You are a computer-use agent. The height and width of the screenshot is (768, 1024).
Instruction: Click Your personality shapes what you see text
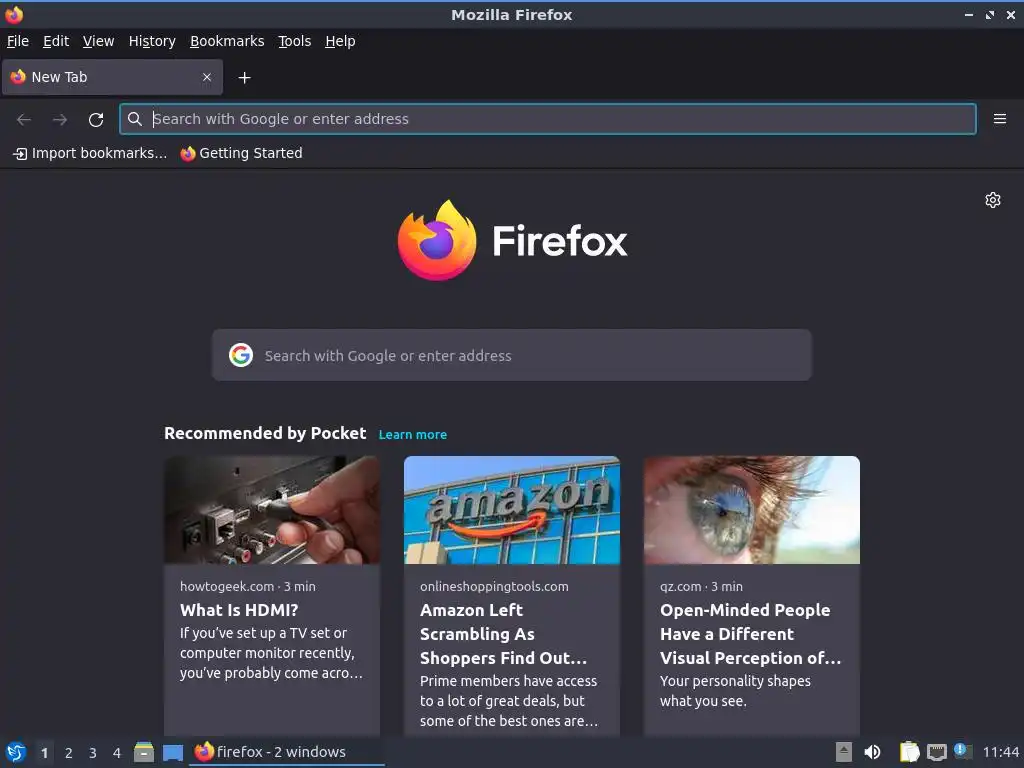coord(735,691)
